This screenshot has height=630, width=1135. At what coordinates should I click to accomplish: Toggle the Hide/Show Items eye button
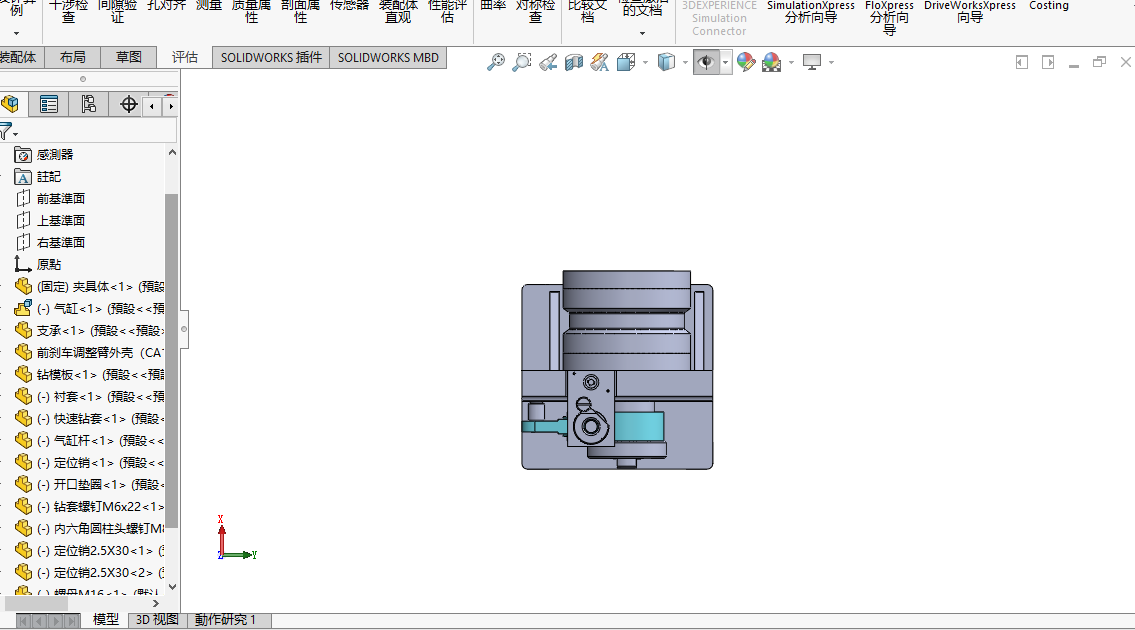[706, 62]
